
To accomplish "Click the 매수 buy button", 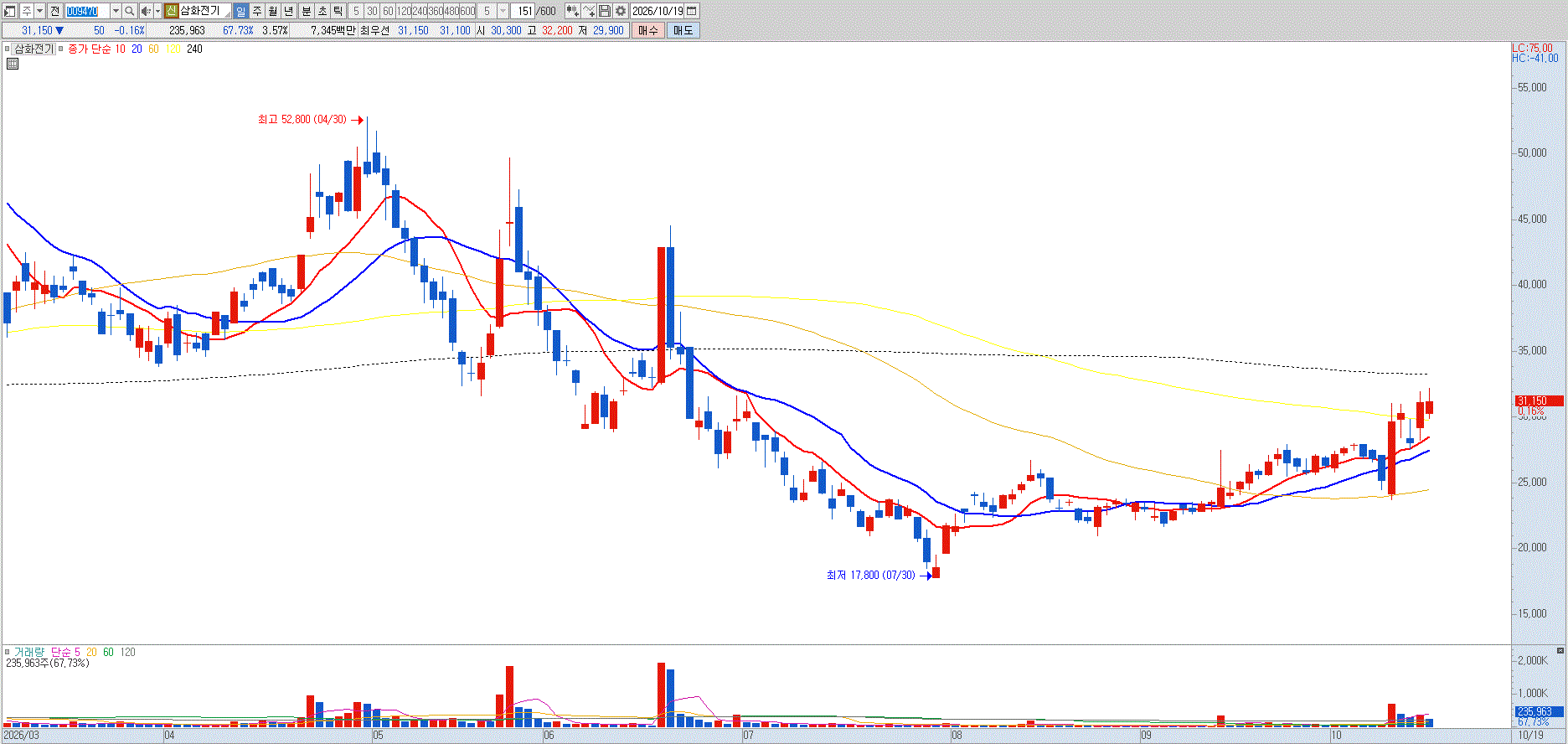I will click(647, 30).
